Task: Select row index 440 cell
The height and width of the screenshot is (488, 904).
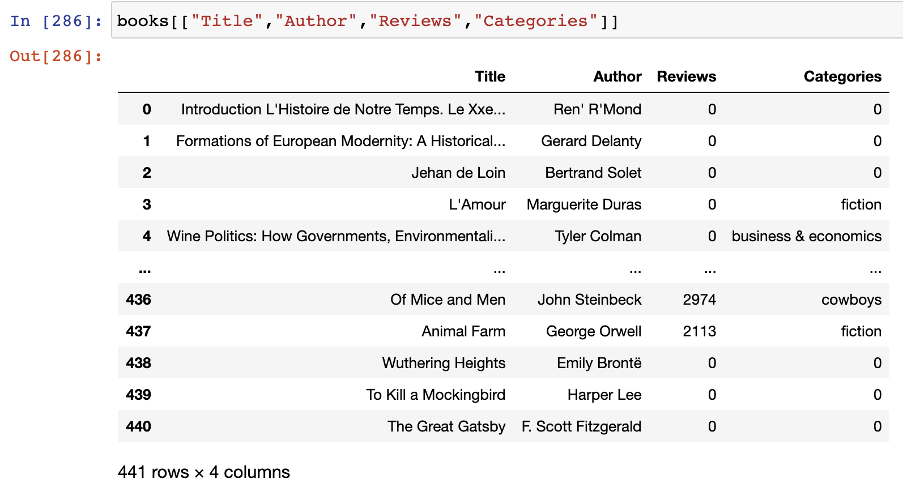Action: (138, 426)
